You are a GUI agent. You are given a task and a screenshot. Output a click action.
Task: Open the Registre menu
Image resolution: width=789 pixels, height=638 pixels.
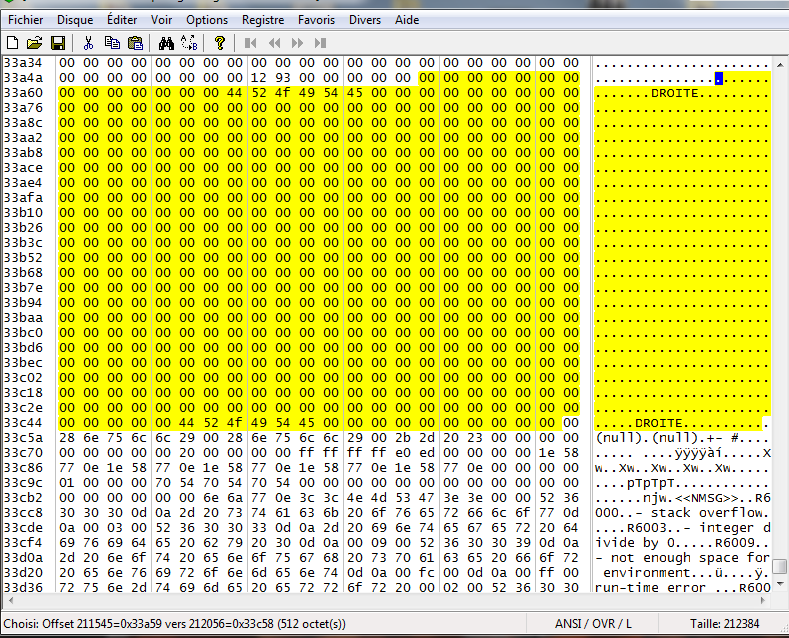click(x=263, y=20)
